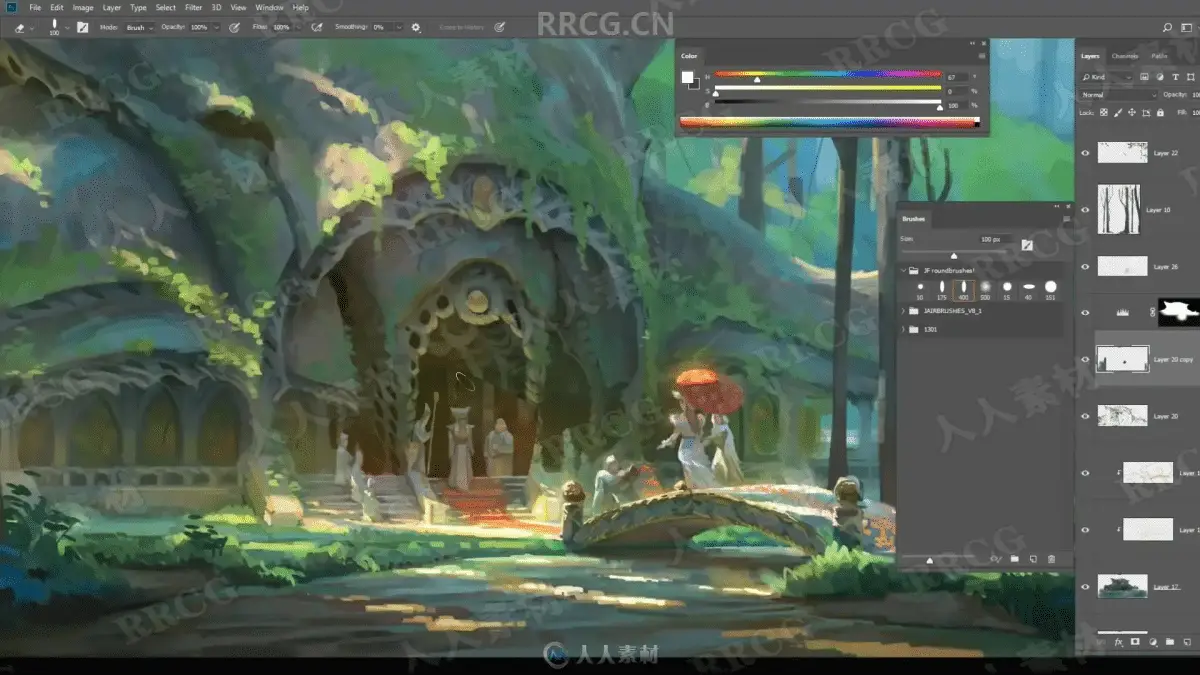Lock all padlock icon
The height and width of the screenshot is (675, 1200).
[1160, 112]
